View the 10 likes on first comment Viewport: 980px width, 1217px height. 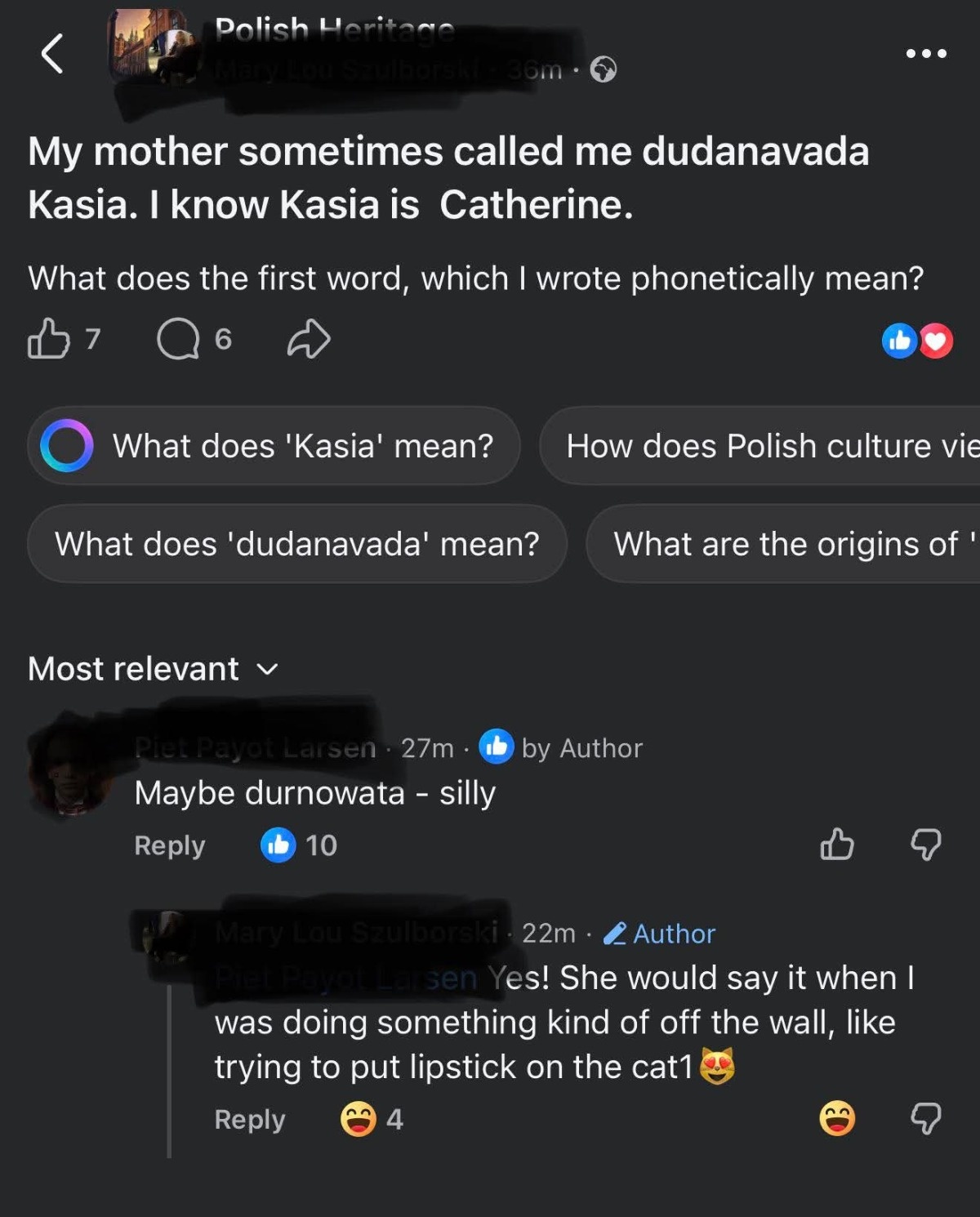pyautogui.click(x=299, y=845)
